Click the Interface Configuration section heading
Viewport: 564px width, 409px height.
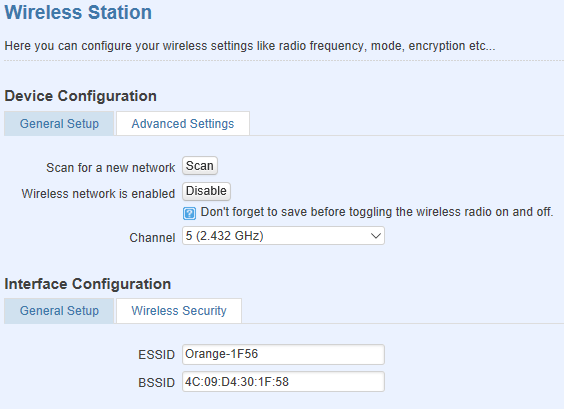87,284
